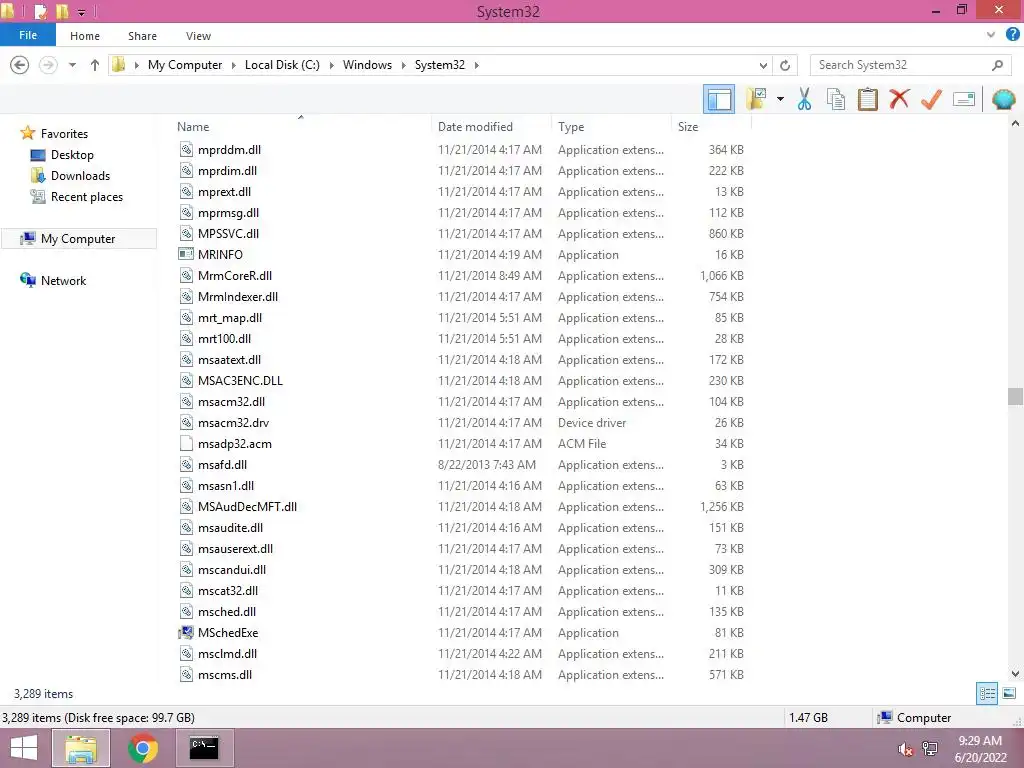Expand the ribbon with the chevron
This screenshot has height=768, width=1024.
coord(991,35)
